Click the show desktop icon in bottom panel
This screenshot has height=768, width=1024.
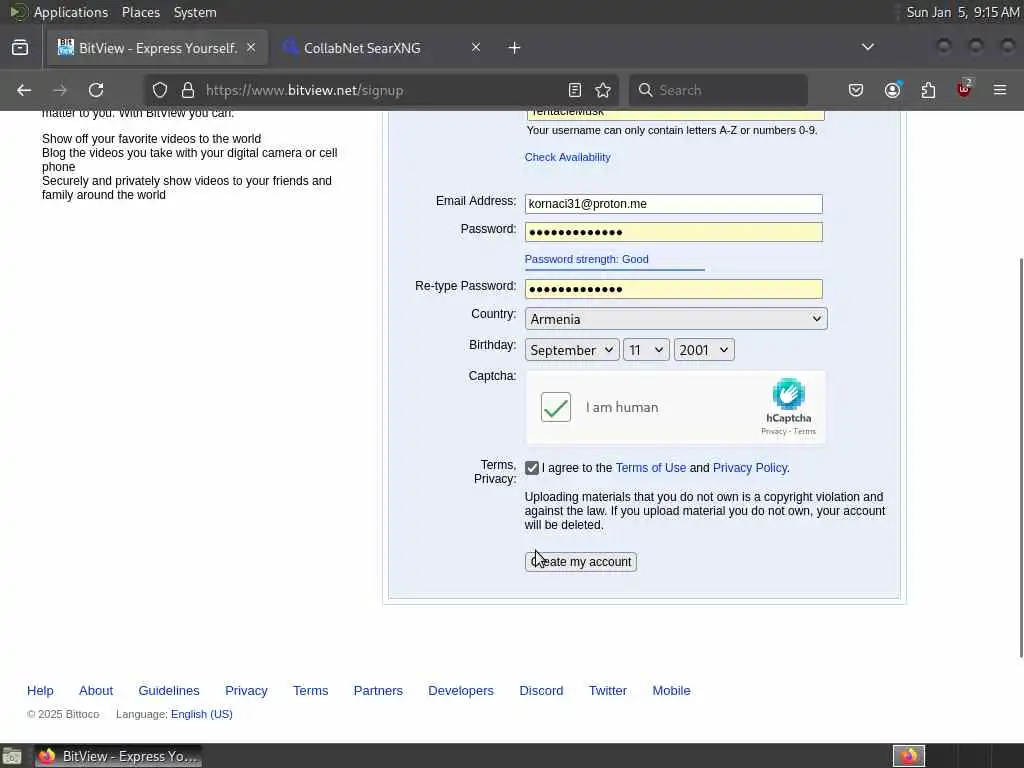tap(12, 756)
